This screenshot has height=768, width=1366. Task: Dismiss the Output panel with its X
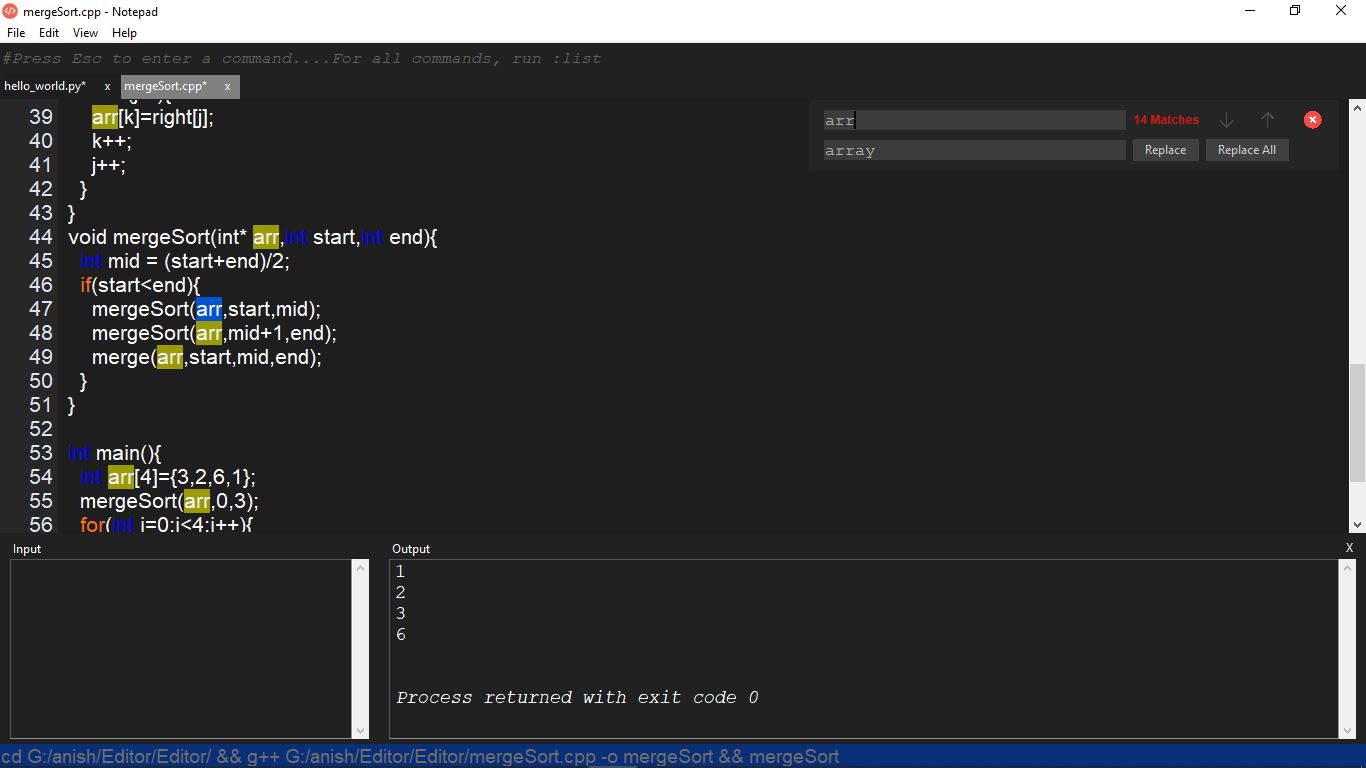coord(1349,548)
